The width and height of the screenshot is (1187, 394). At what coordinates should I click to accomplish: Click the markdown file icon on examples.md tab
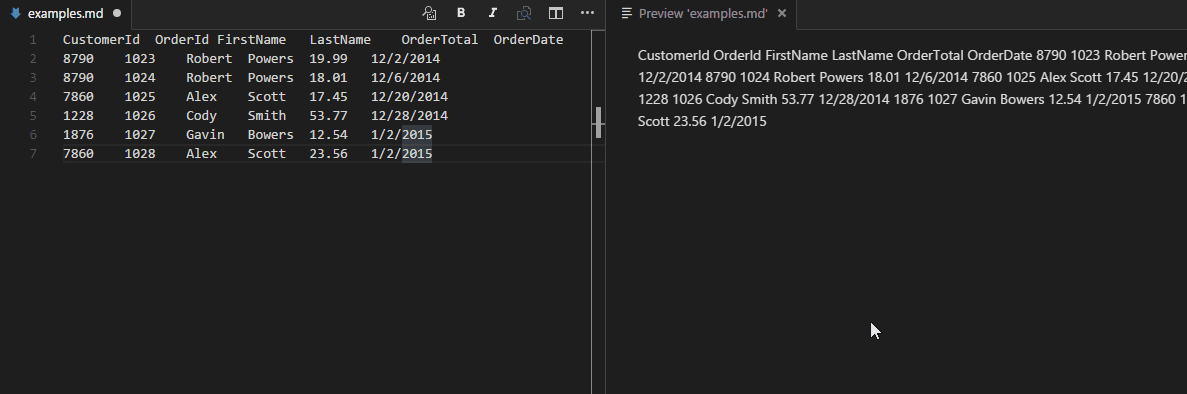click(x=15, y=14)
